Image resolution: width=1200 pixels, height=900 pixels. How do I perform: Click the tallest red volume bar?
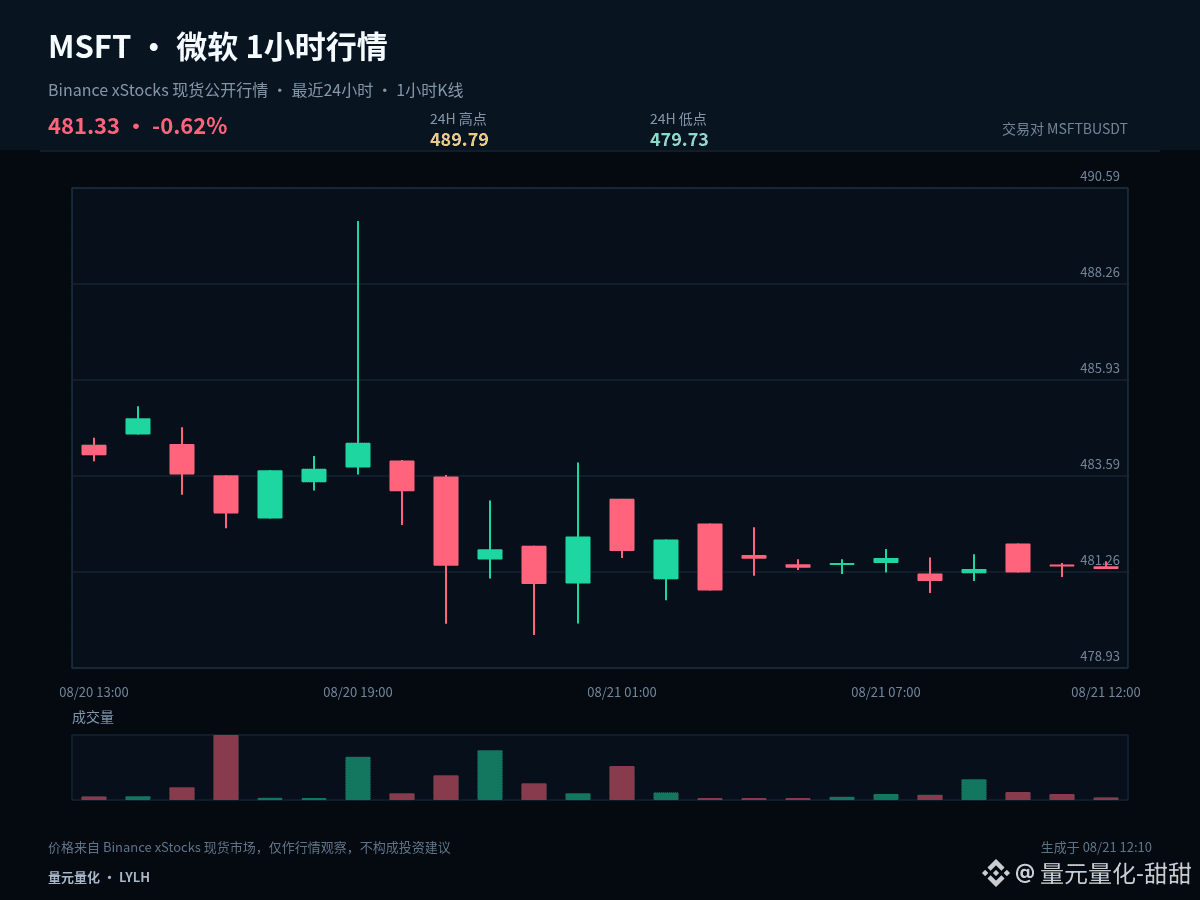click(x=226, y=767)
